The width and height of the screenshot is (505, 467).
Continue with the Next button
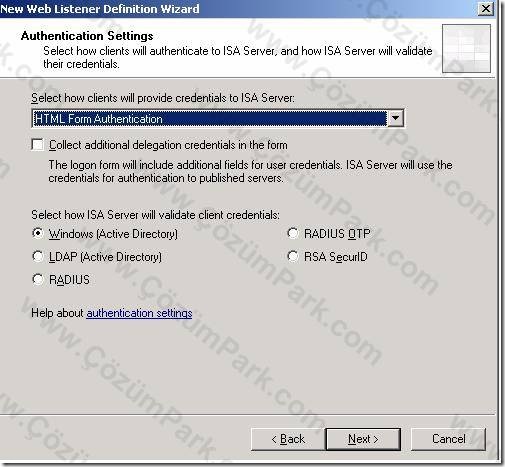(363, 439)
